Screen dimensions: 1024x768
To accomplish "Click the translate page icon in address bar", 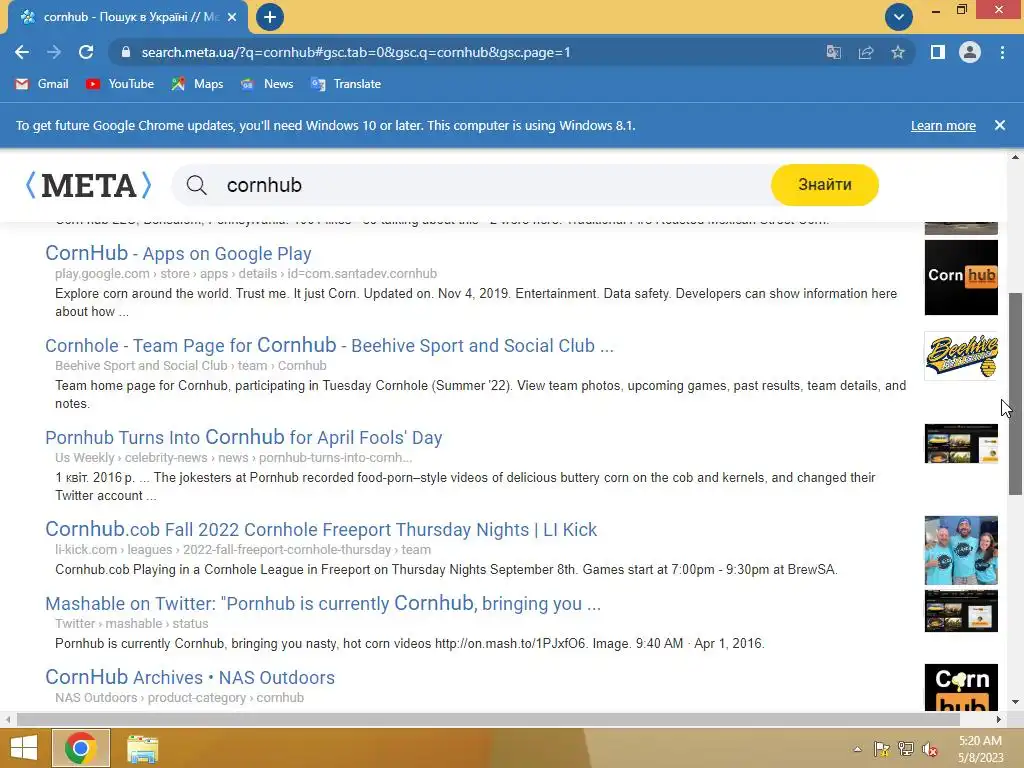I will [x=833, y=52].
